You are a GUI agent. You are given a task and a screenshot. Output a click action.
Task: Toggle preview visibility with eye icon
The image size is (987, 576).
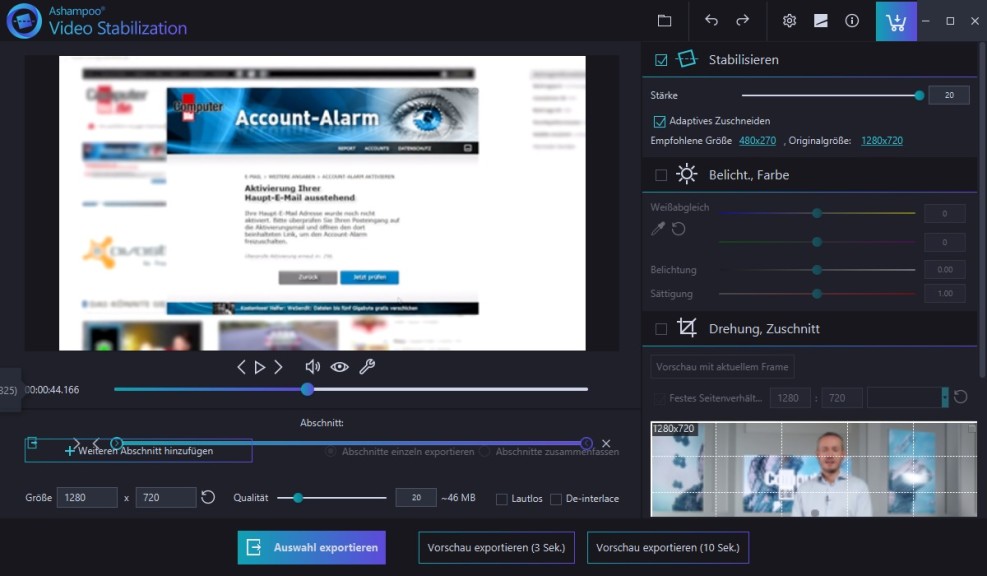[340, 367]
